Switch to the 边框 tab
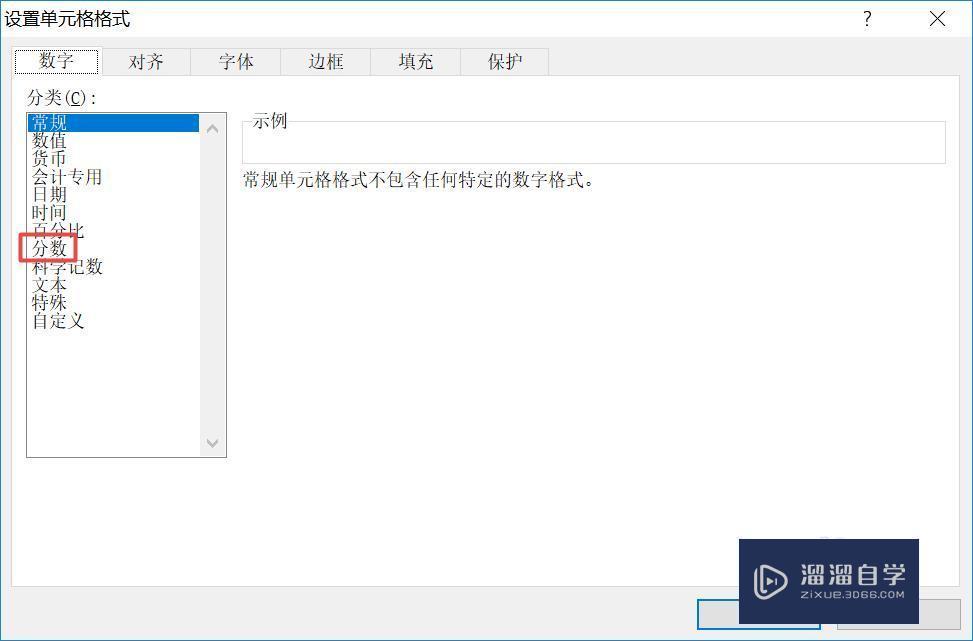 click(x=326, y=62)
